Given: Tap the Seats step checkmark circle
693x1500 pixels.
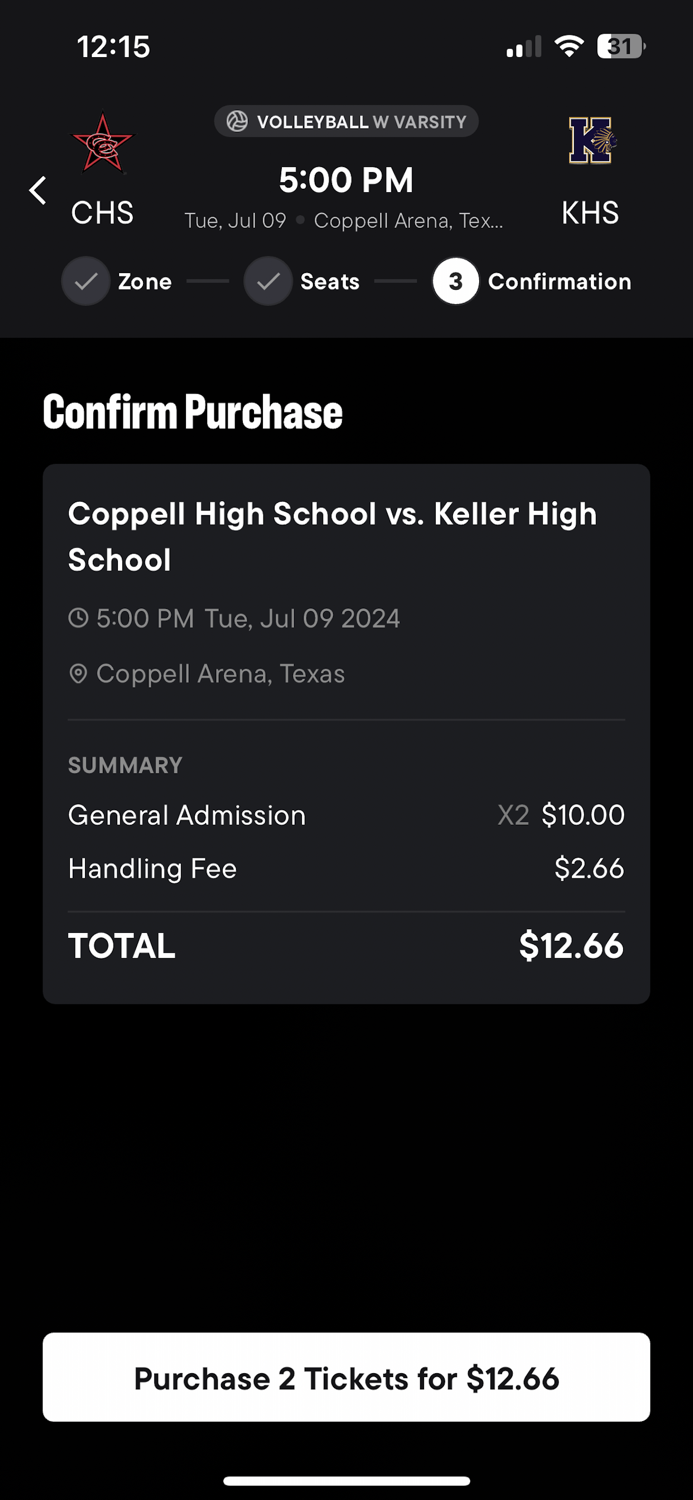Looking at the screenshot, I should 268,282.
